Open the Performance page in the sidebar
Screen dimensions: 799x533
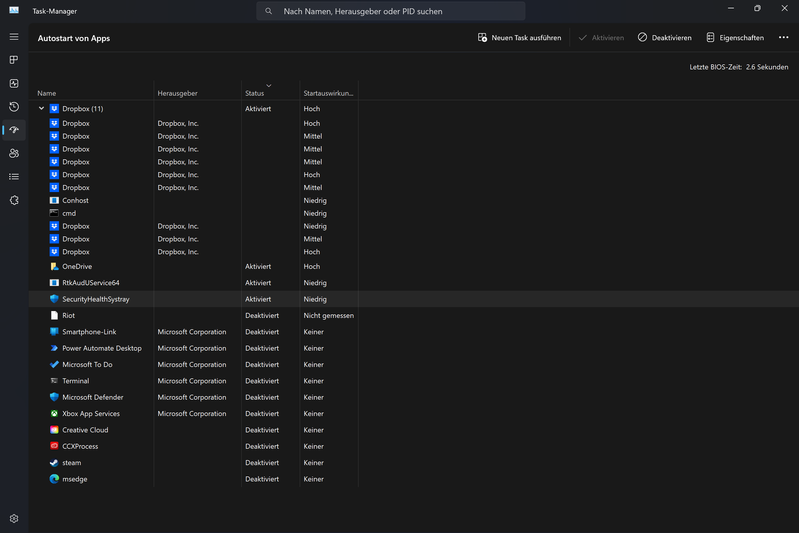[x=14, y=84]
